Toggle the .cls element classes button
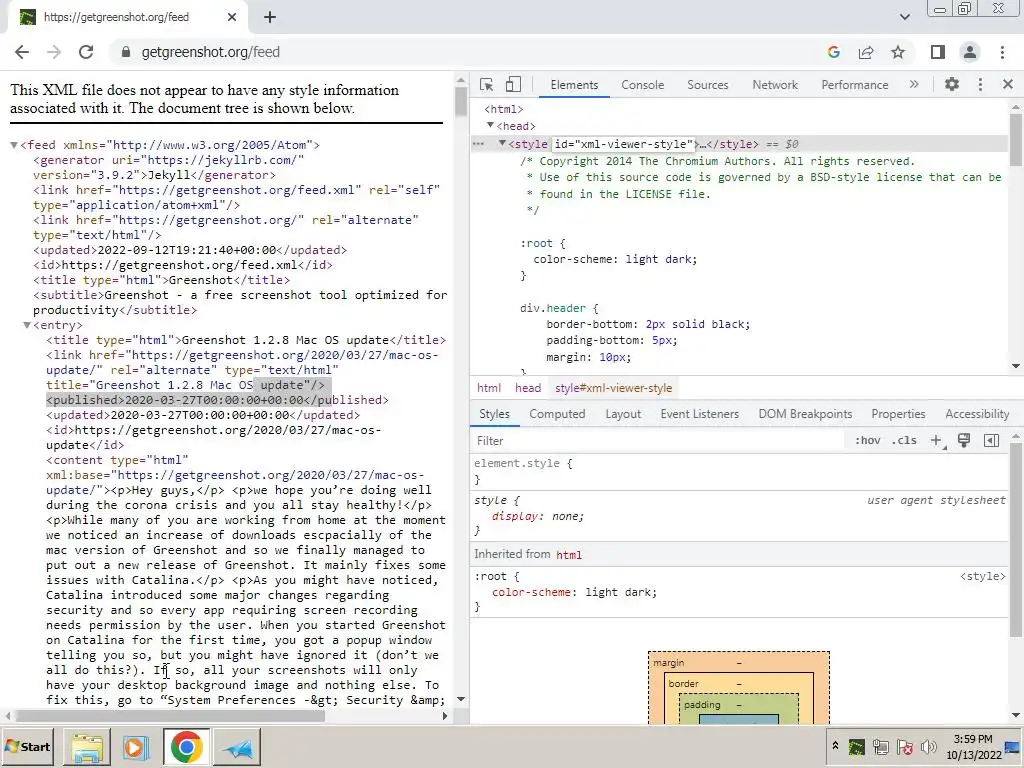Screen dimensions: 1024x768 pyautogui.click(x=904, y=441)
